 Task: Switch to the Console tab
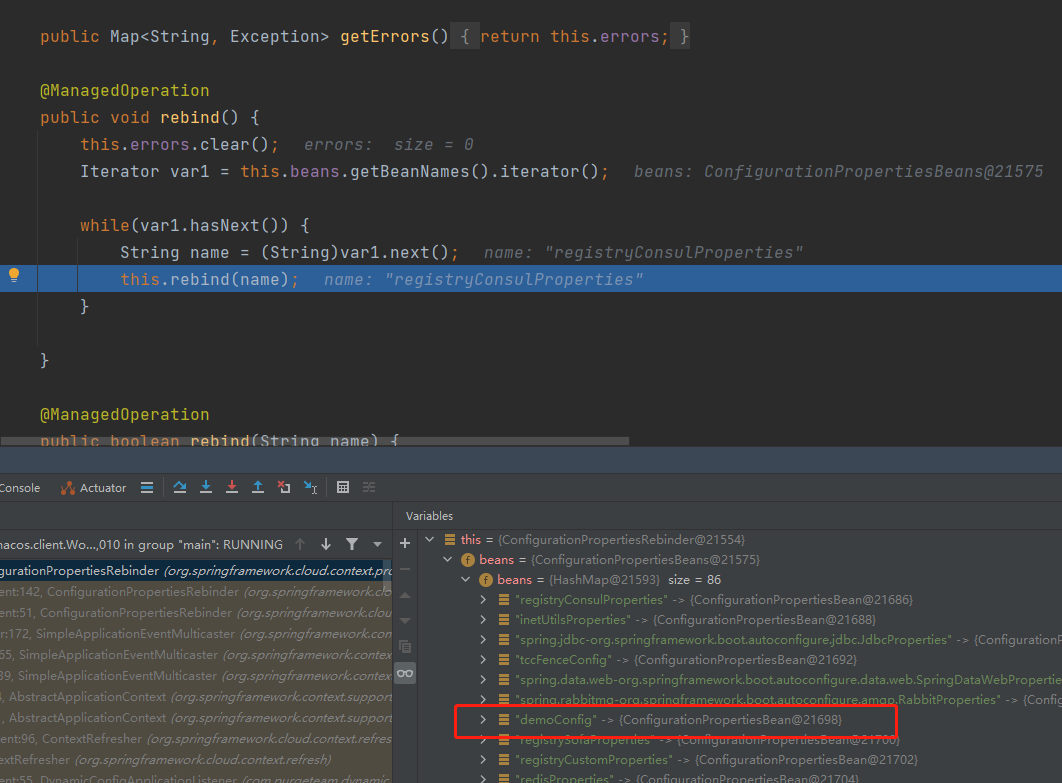[x=20, y=488]
